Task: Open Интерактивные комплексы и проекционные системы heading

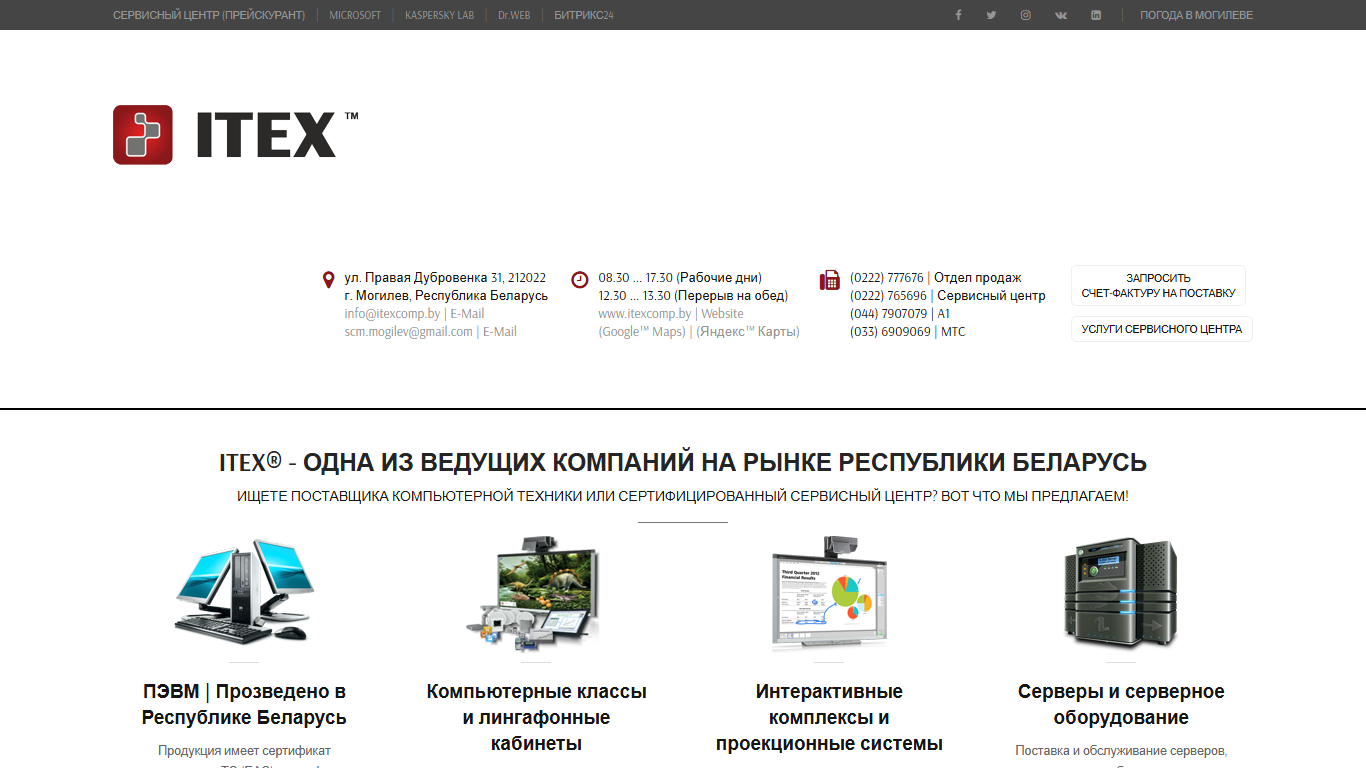Action: click(x=829, y=717)
